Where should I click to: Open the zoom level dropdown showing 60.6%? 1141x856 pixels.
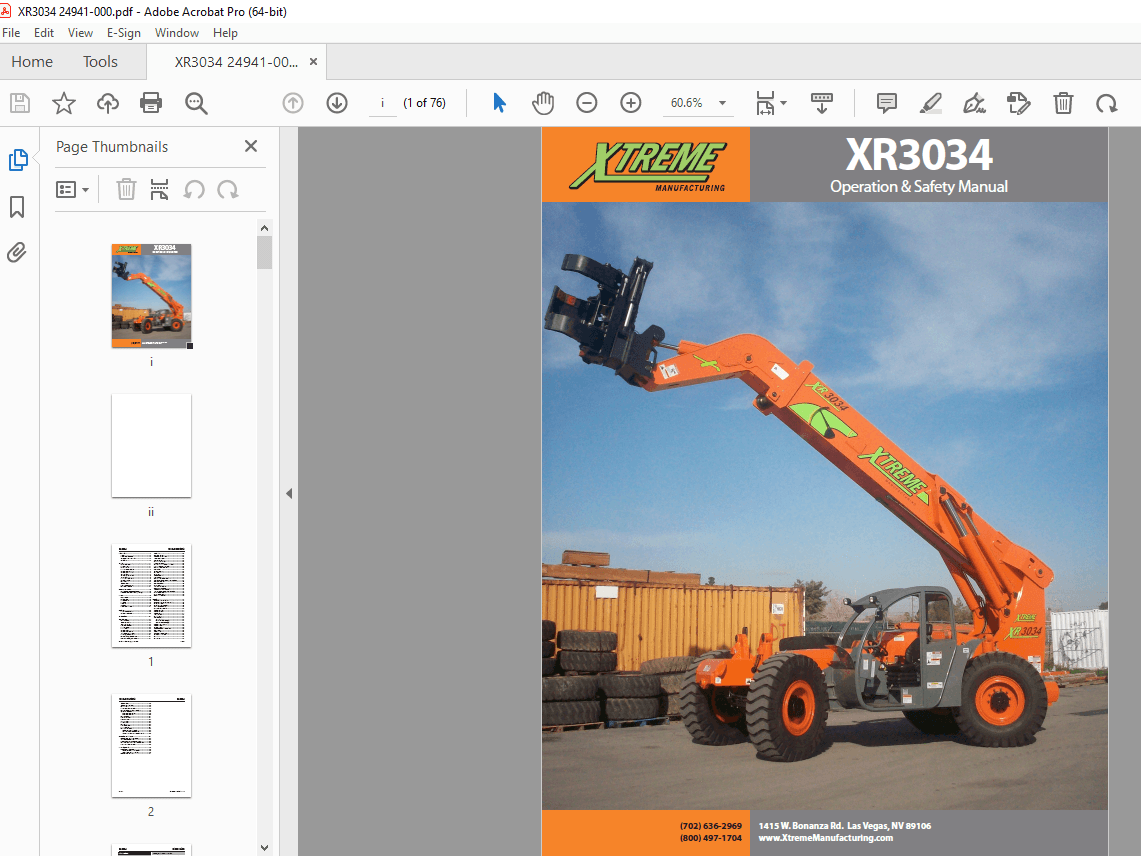tap(698, 103)
